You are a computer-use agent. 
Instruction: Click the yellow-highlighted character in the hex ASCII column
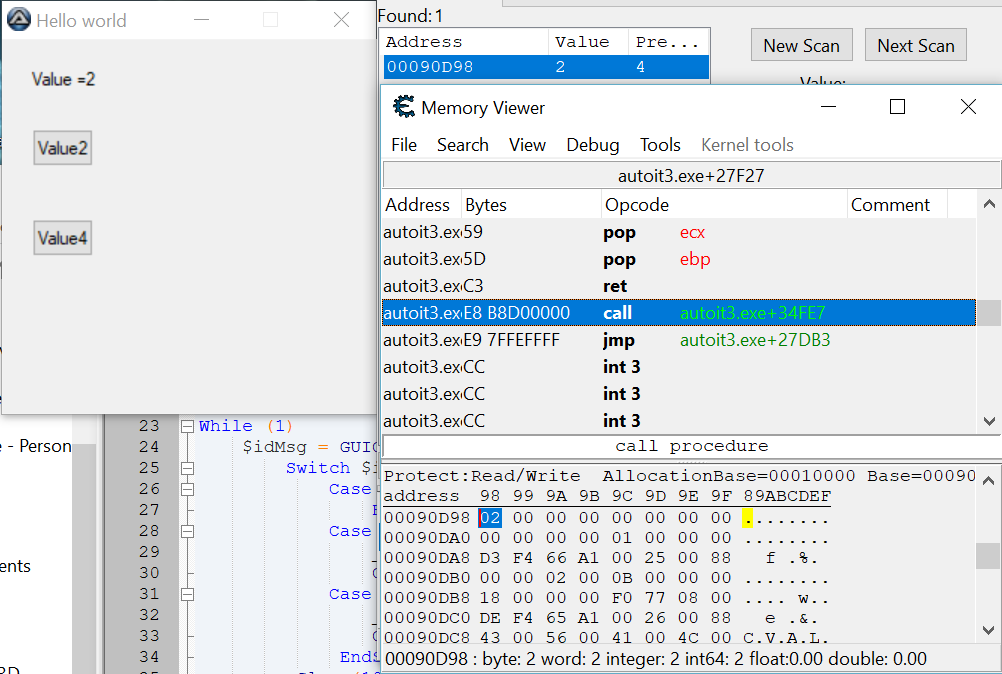[747, 518]
